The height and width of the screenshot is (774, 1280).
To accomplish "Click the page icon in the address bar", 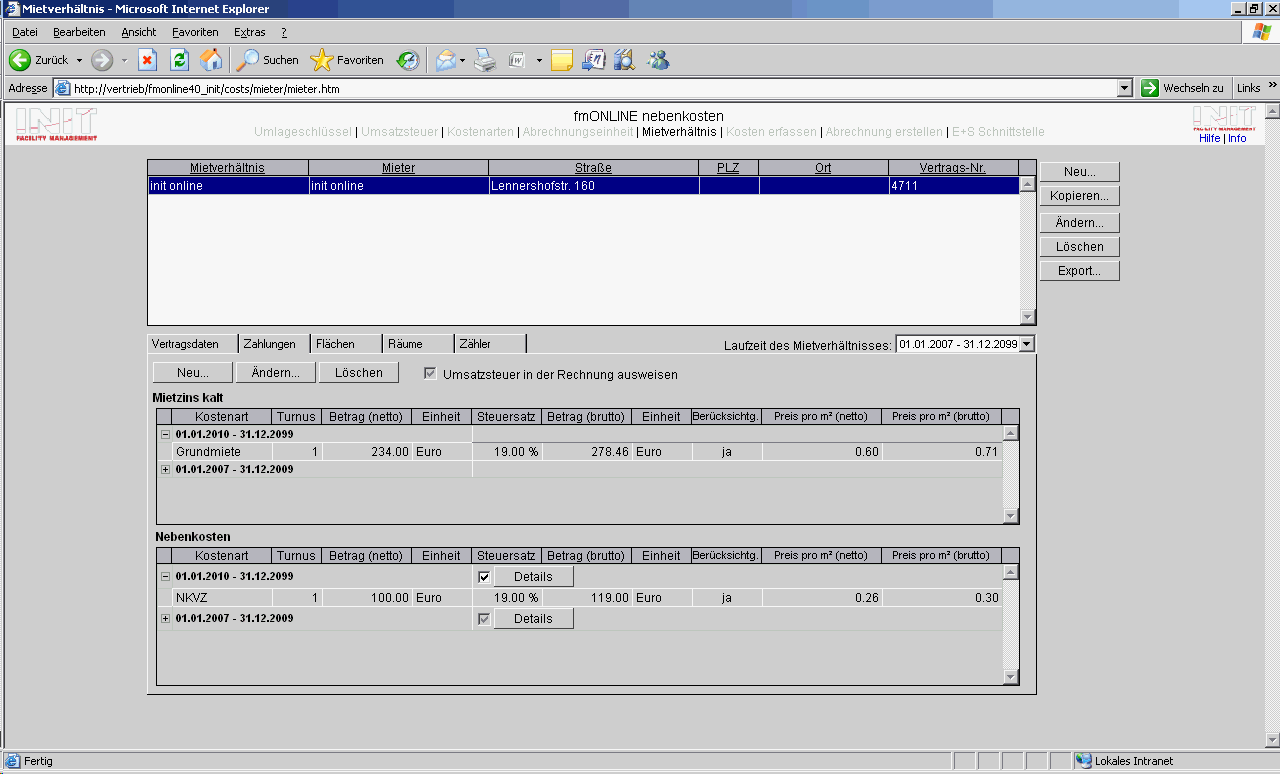I will click(x=62, y=88).
